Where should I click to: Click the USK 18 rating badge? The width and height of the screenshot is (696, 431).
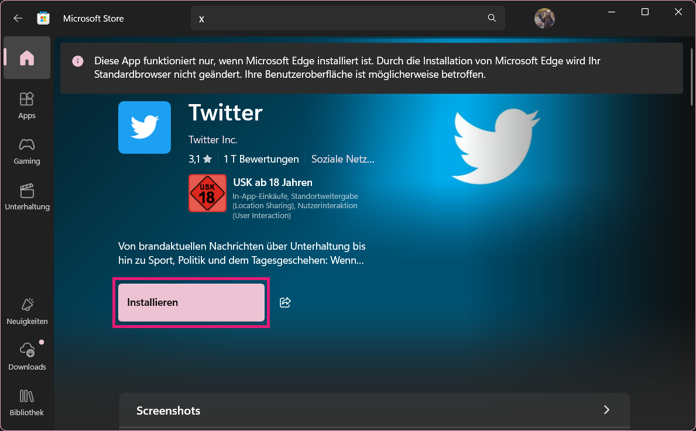click(207, 193)
